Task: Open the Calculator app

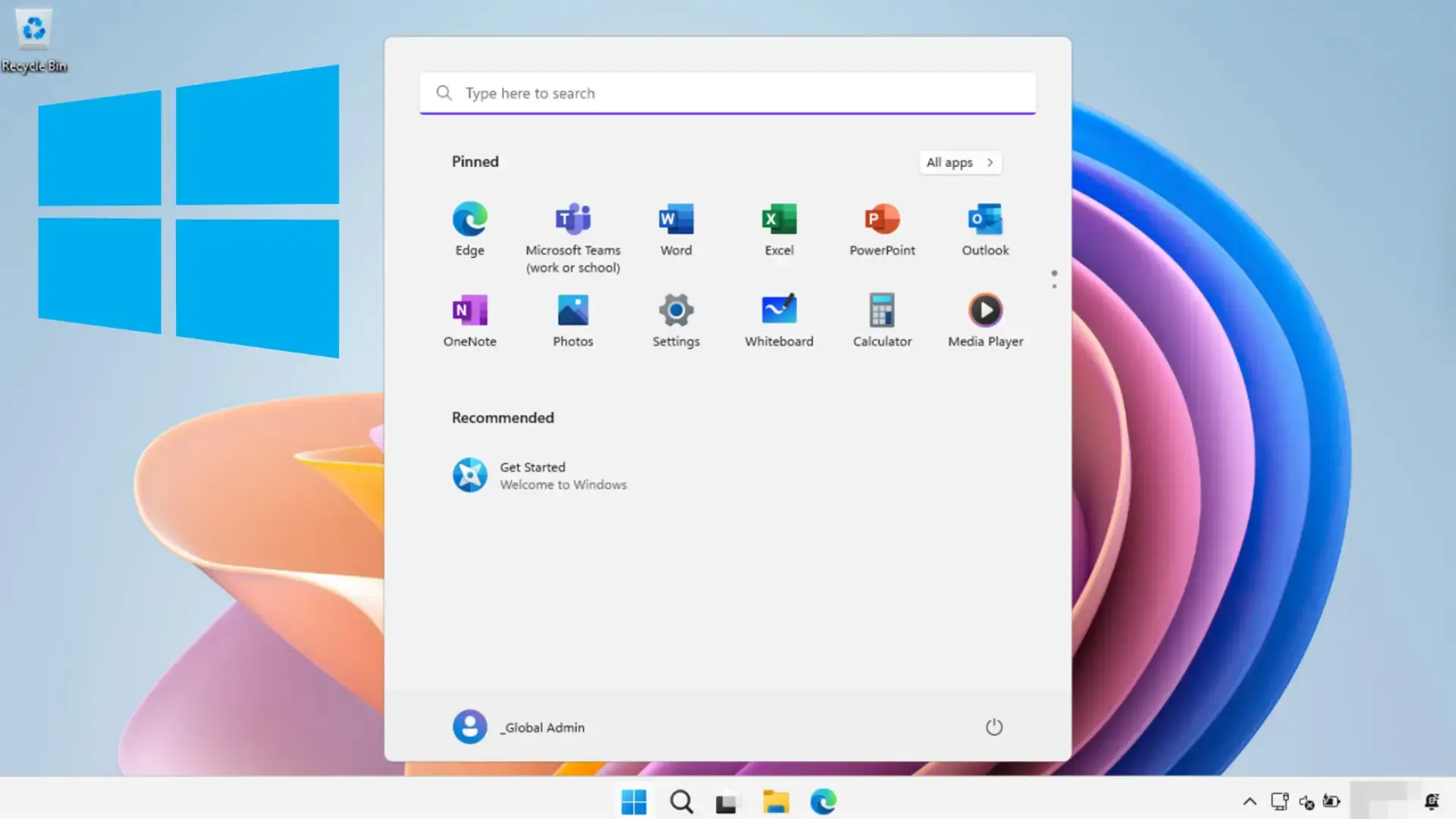Action: pos(882,318)
